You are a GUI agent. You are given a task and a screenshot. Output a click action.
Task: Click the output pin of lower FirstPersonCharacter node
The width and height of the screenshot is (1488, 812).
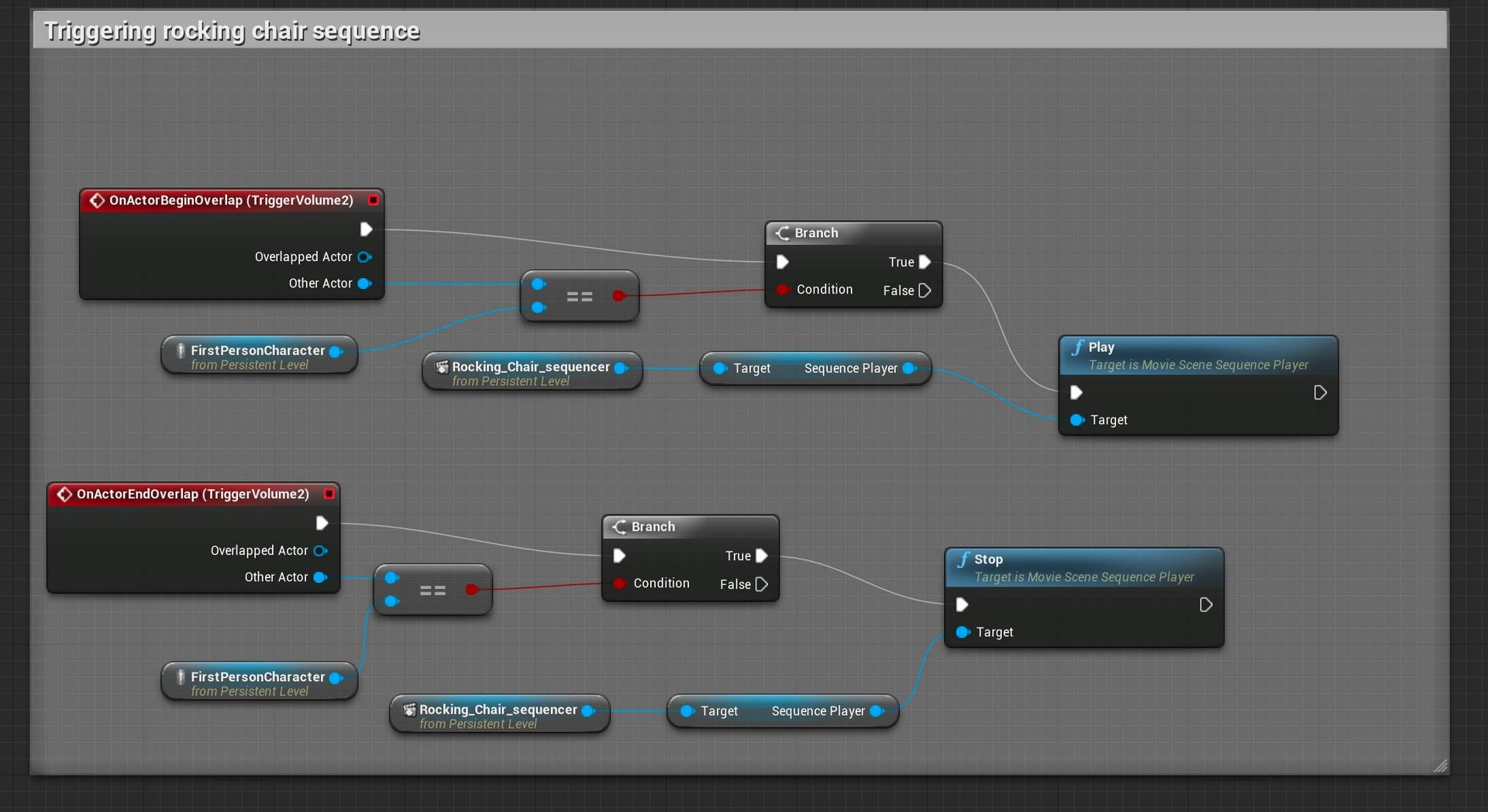(x=336, y=677)
